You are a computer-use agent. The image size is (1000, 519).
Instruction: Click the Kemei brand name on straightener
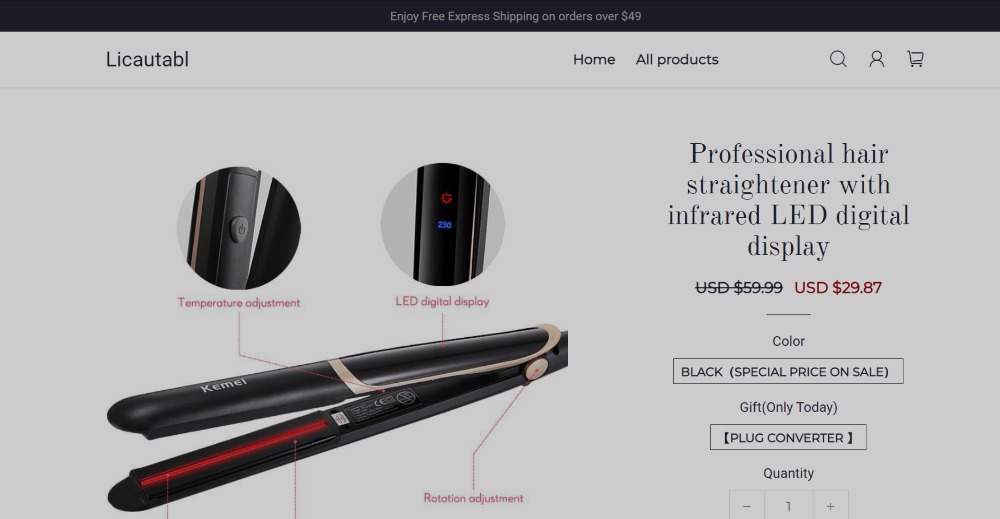tap(223, 384)
